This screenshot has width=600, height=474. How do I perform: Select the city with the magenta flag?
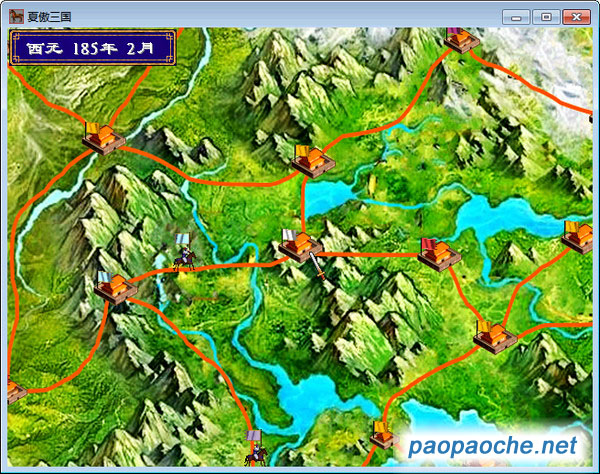tap(462, 40)
